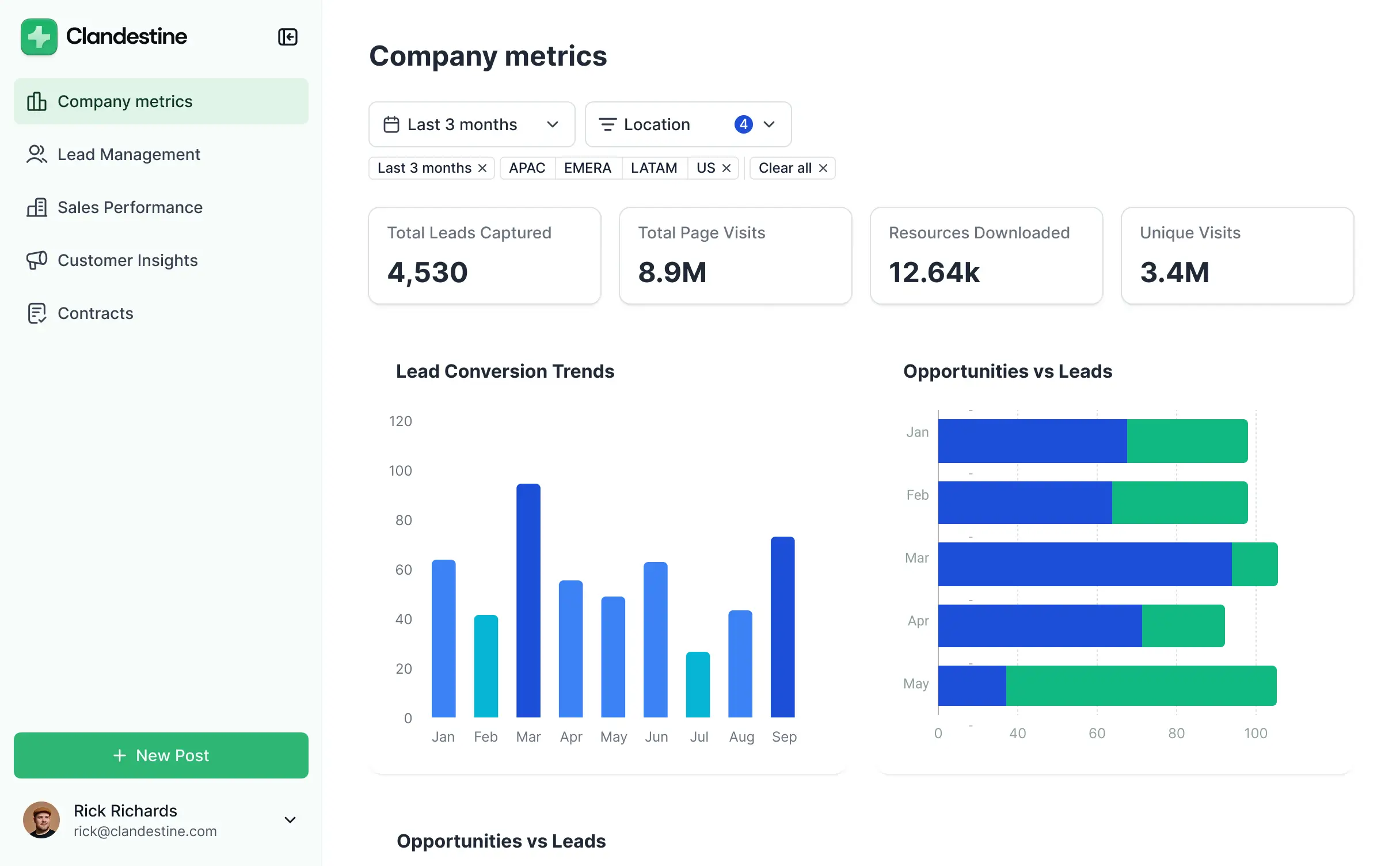Click the filter icon on Location selector

(608, 124)
